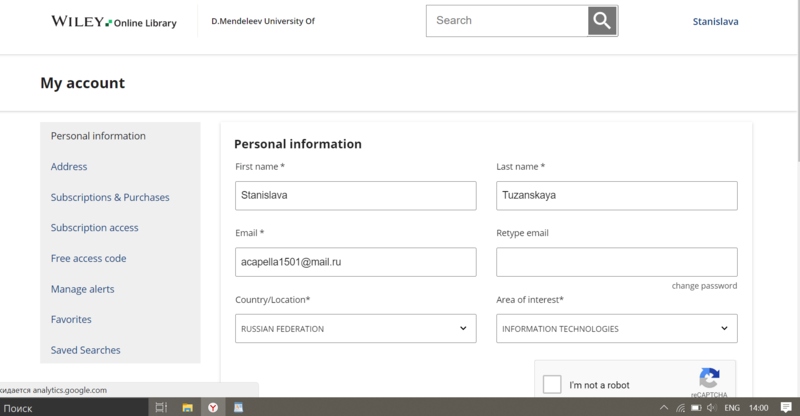Open the image viewer taskbar icon
Image resolution: width=800 pixels, height=416 pixels.
238,407
